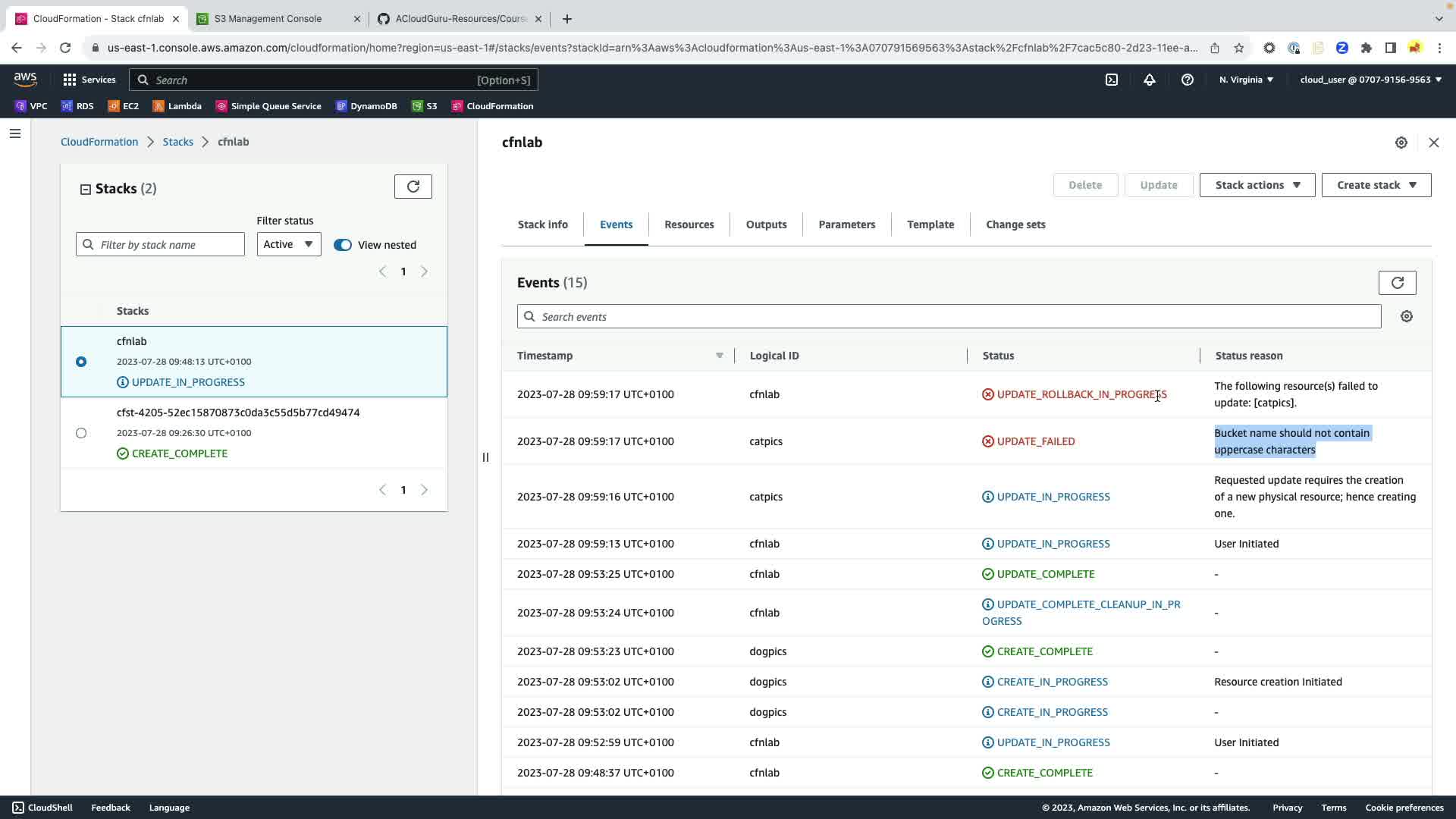Select the cfst-4205 stack radio button
The image size is (1456, 819).
81,433
